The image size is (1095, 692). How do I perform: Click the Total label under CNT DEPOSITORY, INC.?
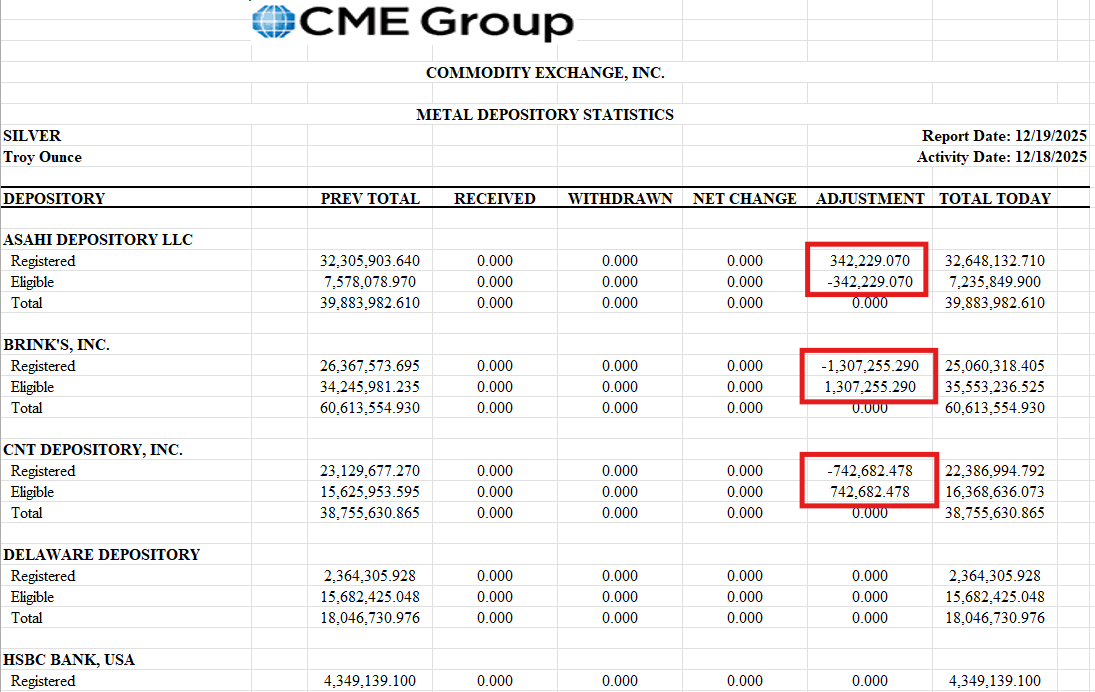tap(27, 513)
